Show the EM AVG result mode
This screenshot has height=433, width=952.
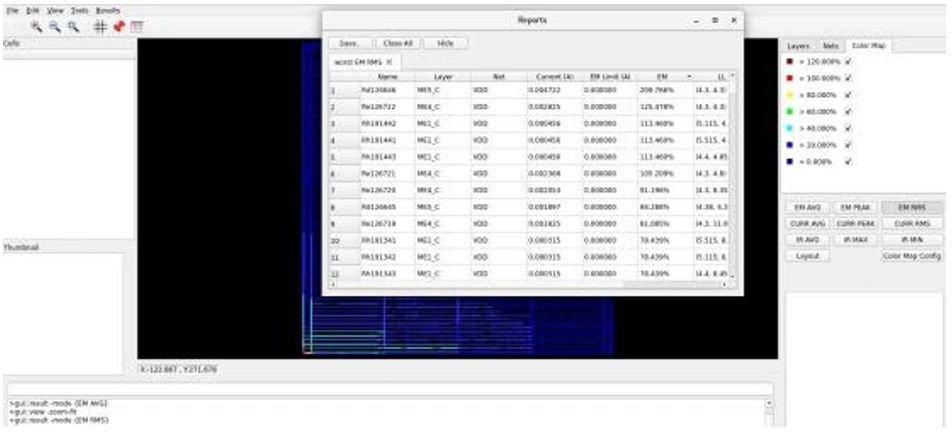[807, 208]
